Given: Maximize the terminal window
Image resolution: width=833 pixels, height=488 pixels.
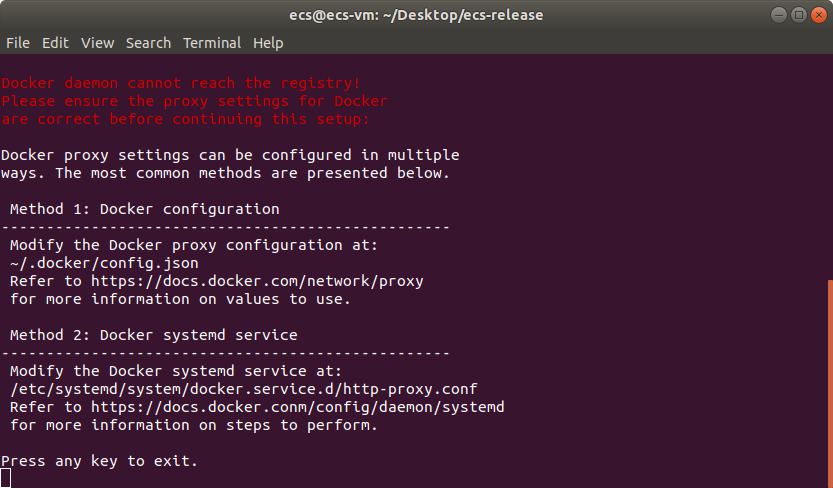Looking at the screenshot, I should tap(798, 15).
